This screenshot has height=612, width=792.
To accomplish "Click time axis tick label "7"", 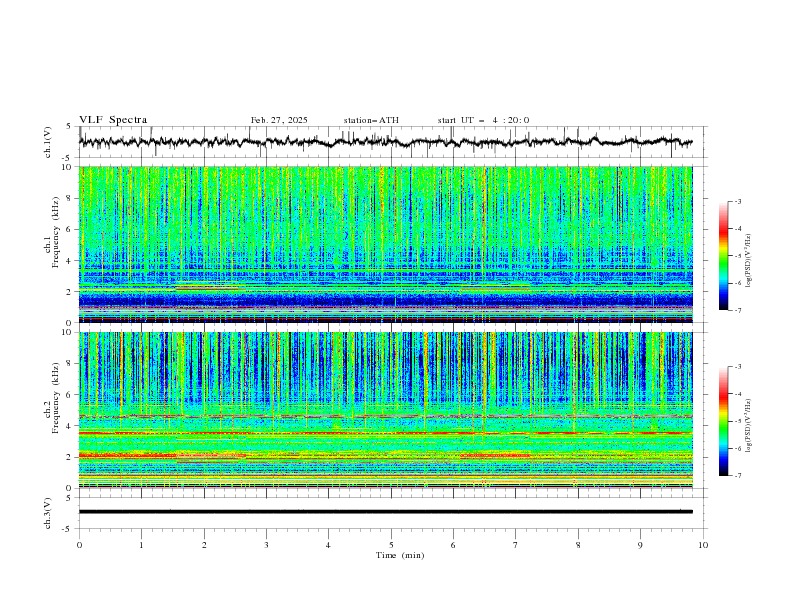I will click(516, 545).
